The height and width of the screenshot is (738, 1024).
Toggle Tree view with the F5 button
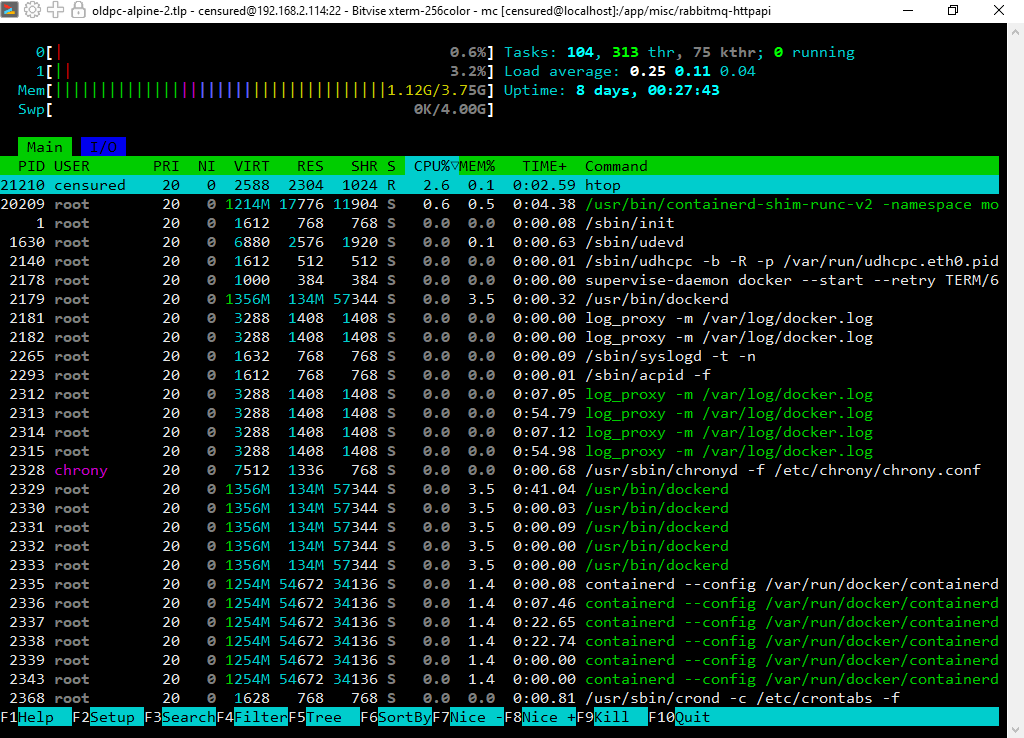pyautogui.click(x=324, y=717)
